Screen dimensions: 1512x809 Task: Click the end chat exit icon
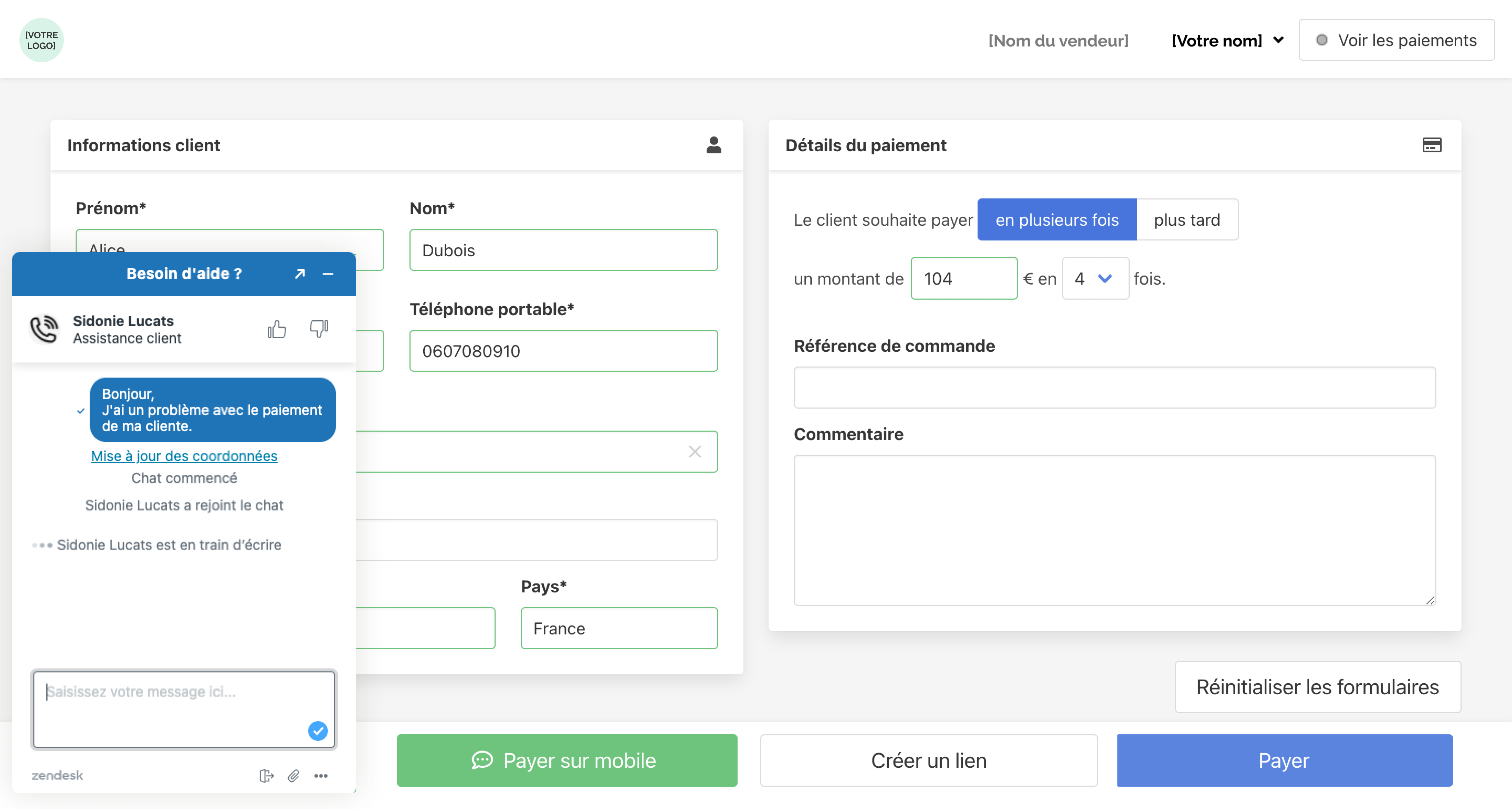[266, 776]
